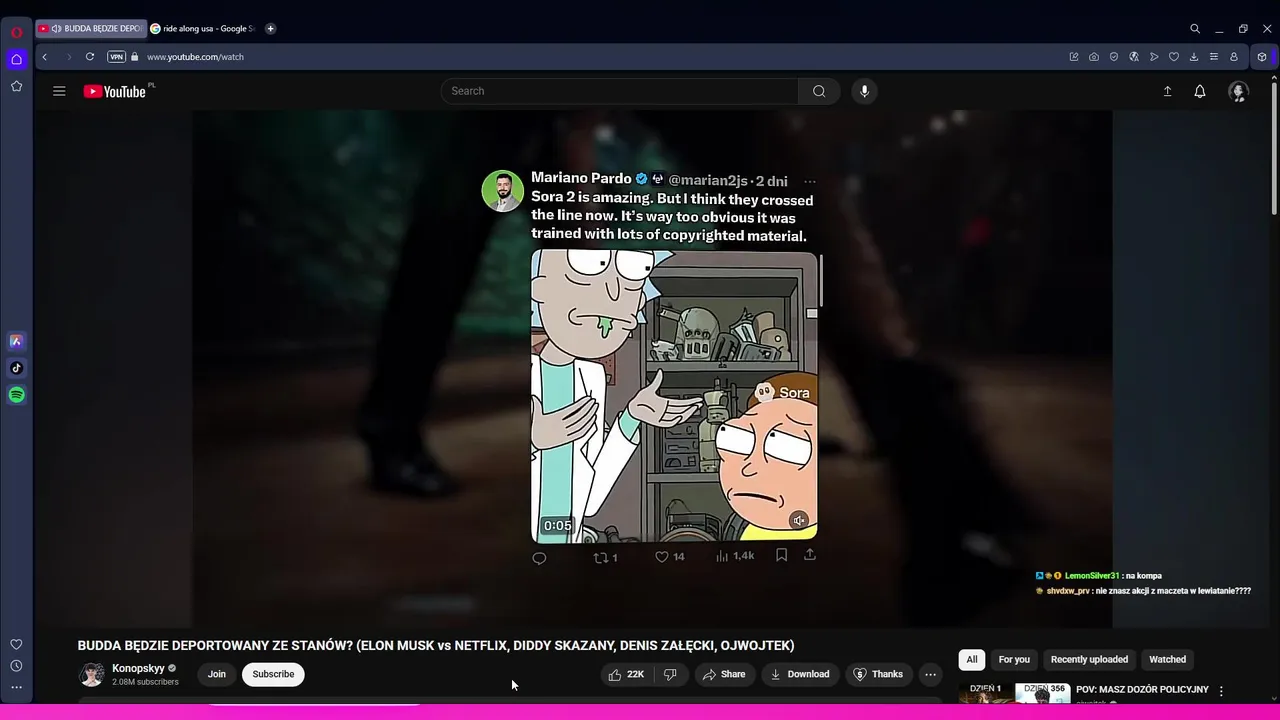Image resolution: width=1280 pixels, height=720 pixels.
Task: Open sidebar three-dot more options
Action: [x=16, y=687]
